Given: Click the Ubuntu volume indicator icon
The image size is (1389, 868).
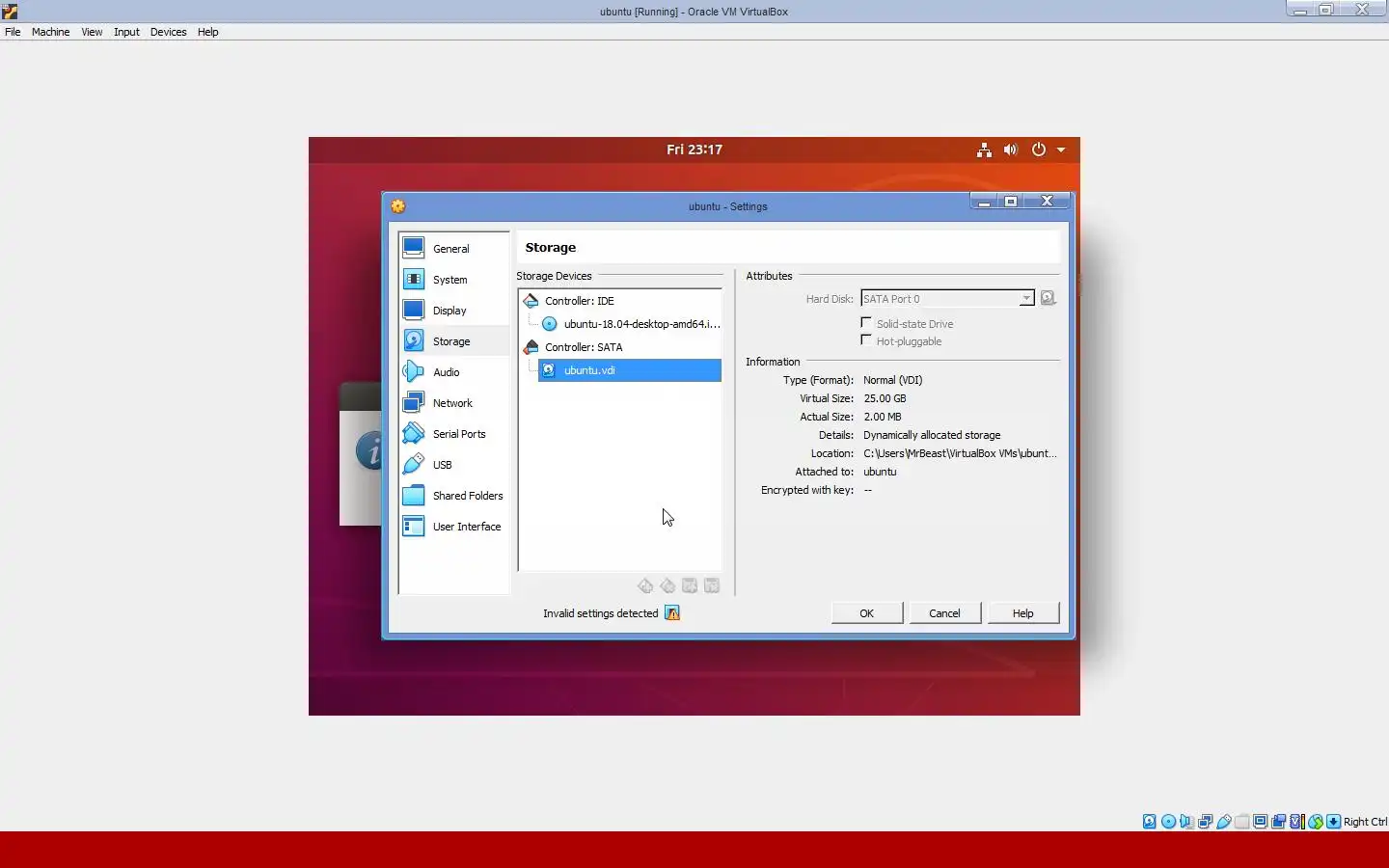Looking at the screenshot, I should (1010, 149).
